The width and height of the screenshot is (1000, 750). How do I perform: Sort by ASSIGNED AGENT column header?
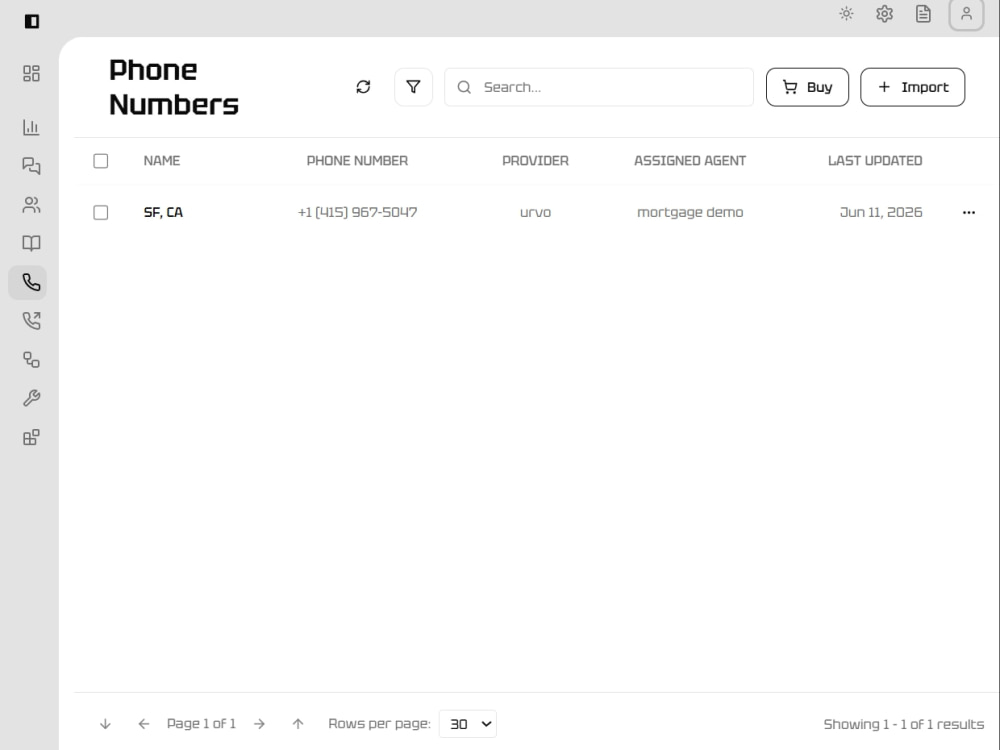pos(690,161)
